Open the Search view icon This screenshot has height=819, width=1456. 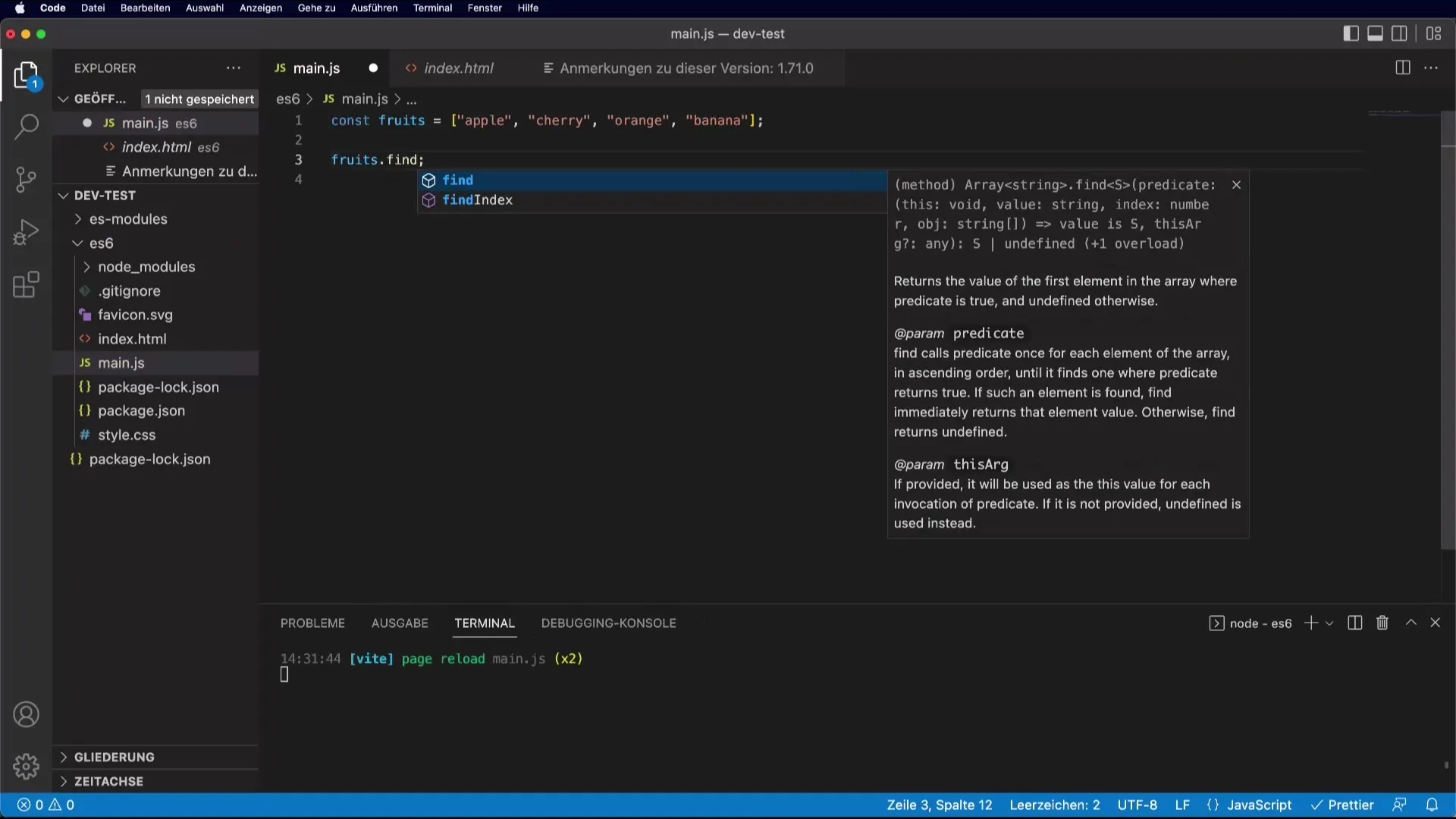click(27, 127)
